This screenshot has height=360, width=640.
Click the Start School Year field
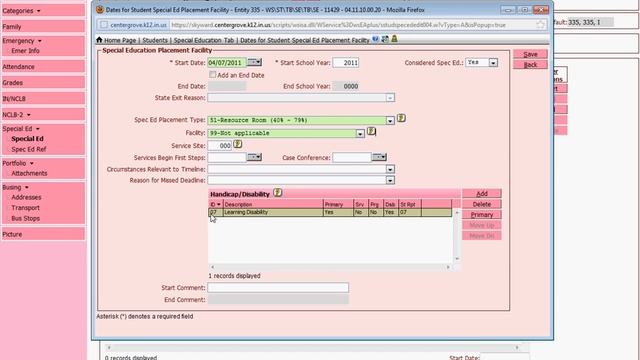(x=346, y=62)
